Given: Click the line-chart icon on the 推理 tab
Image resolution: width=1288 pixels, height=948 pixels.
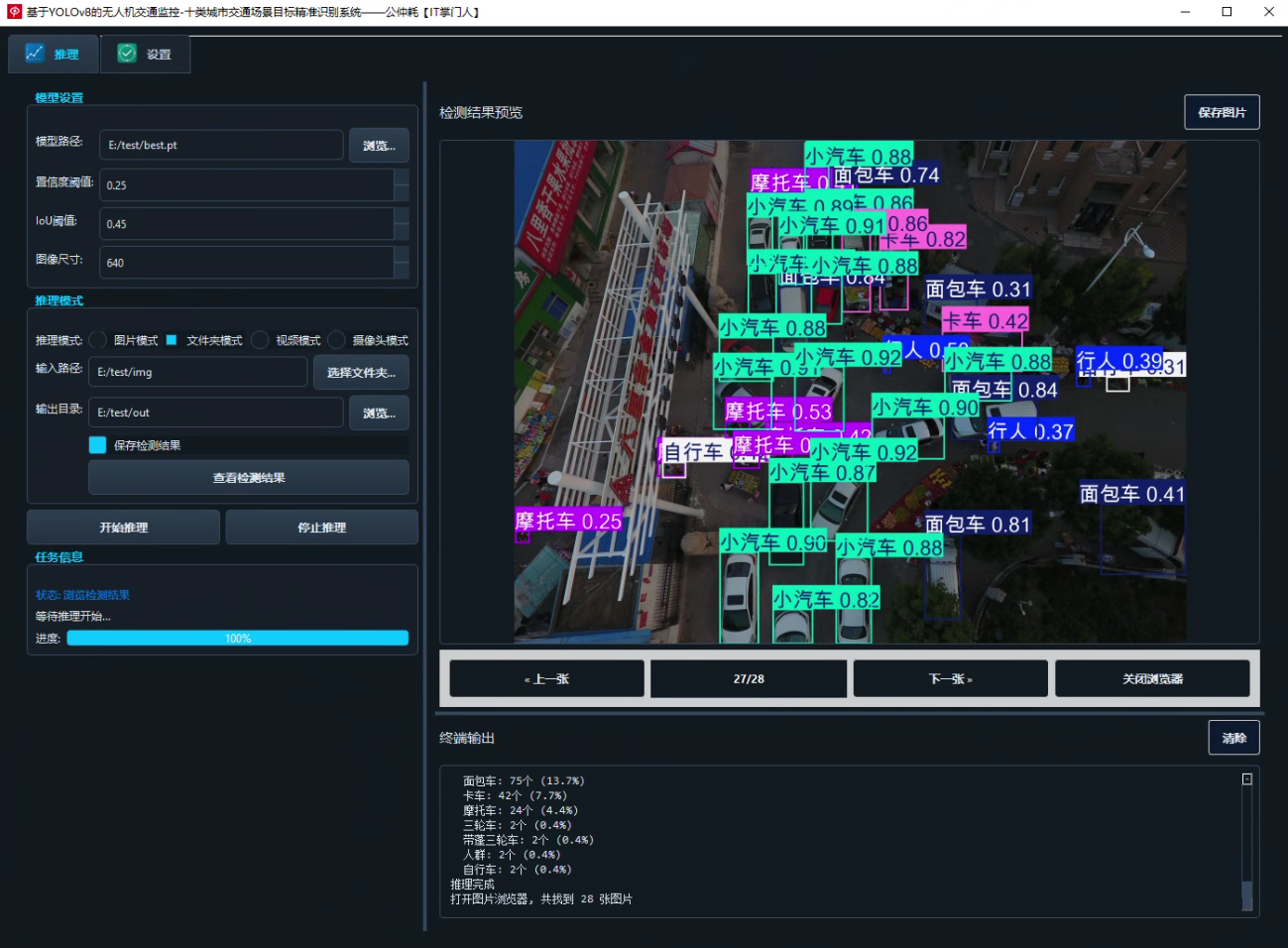Looking at the screenshot, I should pyautogui.click(x=35, y=54).
